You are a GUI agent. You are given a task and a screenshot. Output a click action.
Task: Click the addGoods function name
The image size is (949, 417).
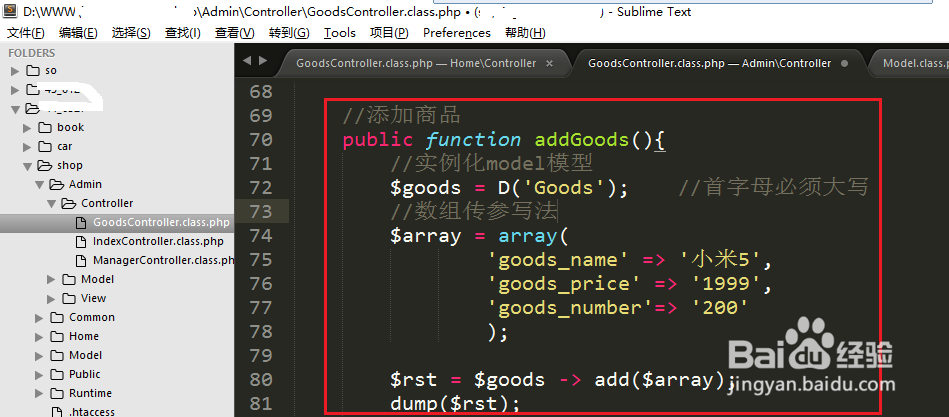pyautogui.click(x=582, y=140)
